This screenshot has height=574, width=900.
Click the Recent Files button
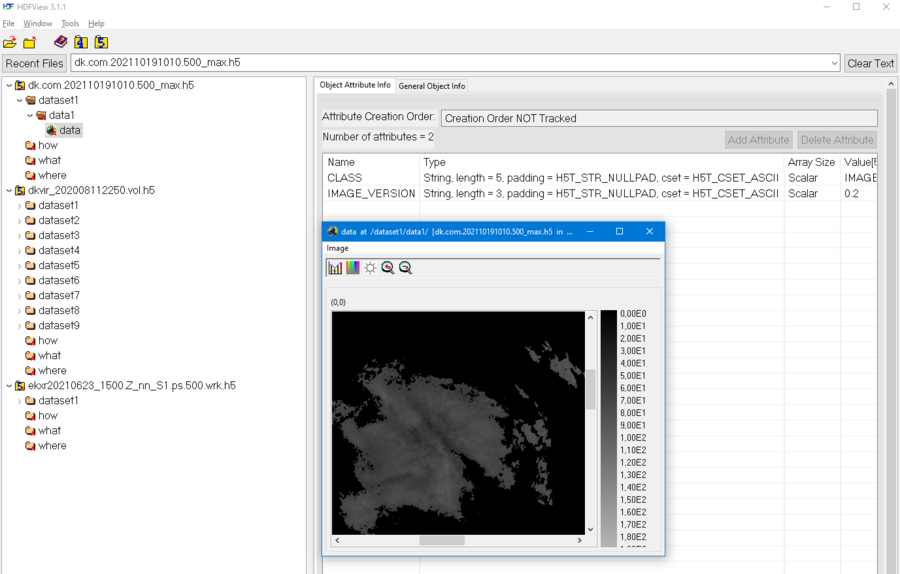pos(35,63)
